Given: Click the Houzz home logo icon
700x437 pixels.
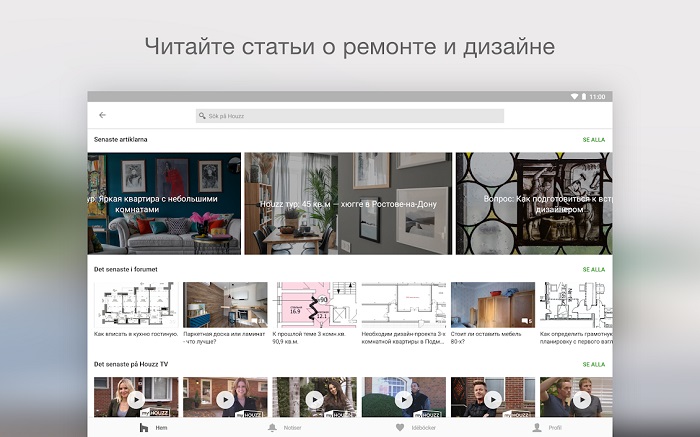Looking at the screenshot, I should click(144, 428).
